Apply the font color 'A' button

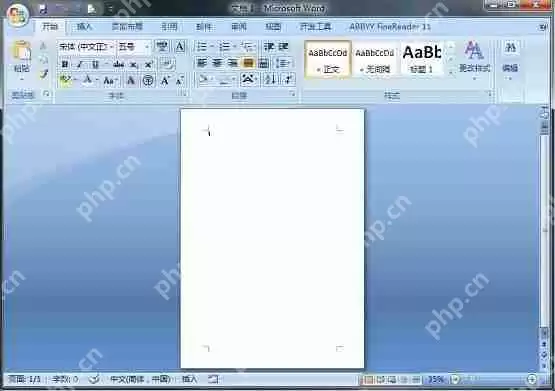(x=88, y=81)
